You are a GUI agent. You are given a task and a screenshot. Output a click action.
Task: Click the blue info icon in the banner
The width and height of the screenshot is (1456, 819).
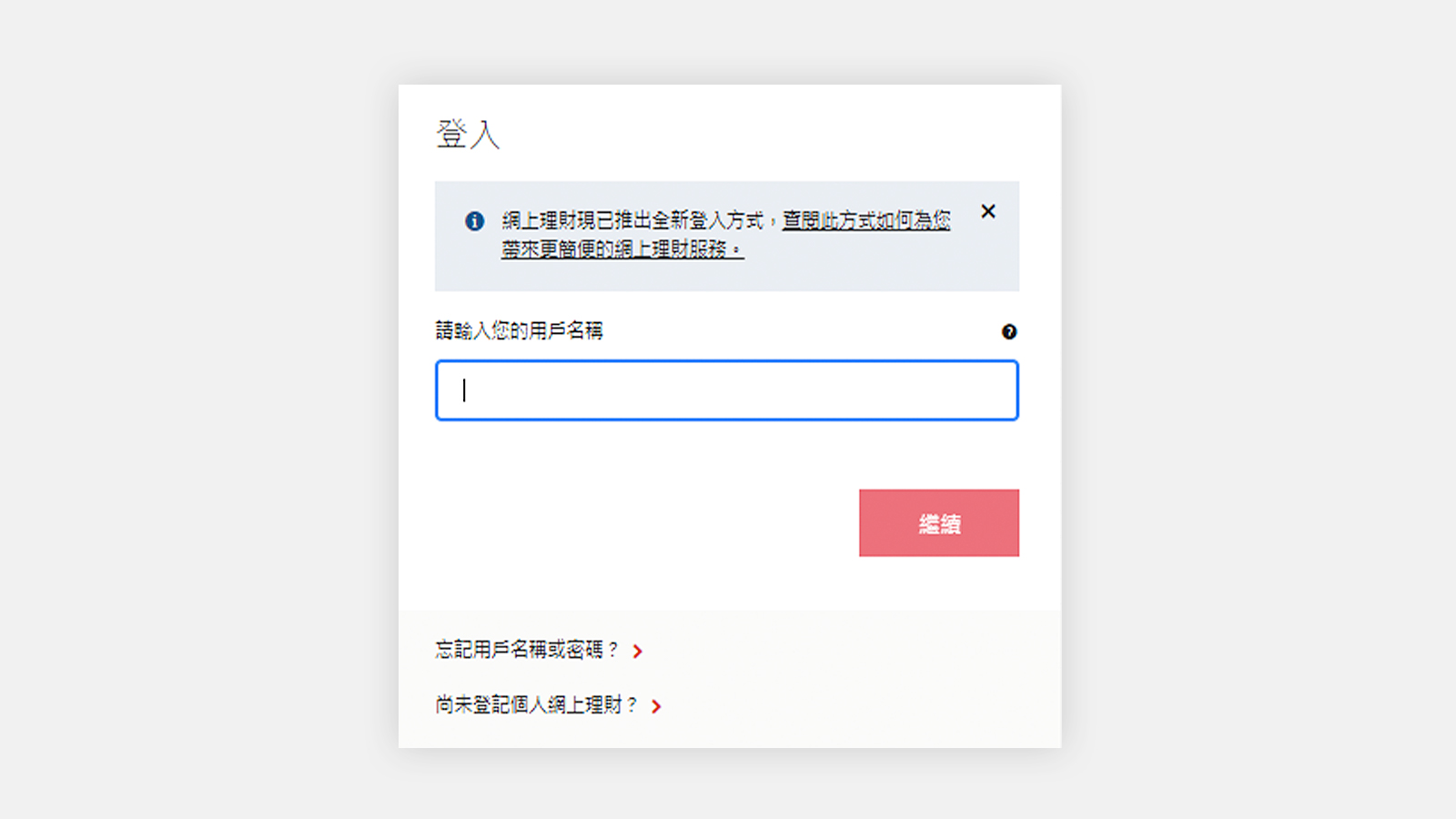pyautogui.click(x=474, y=221)
